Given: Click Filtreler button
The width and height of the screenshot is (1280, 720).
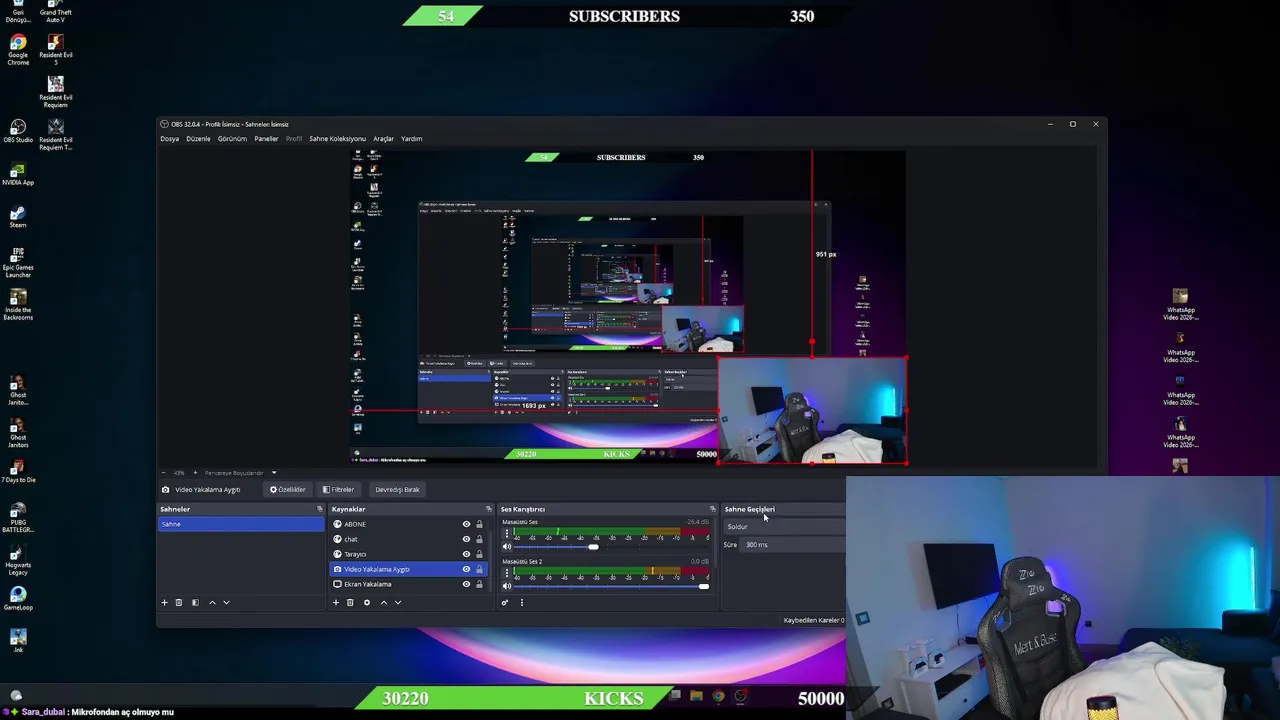Looking at the screenshot, I should [338, 490].
